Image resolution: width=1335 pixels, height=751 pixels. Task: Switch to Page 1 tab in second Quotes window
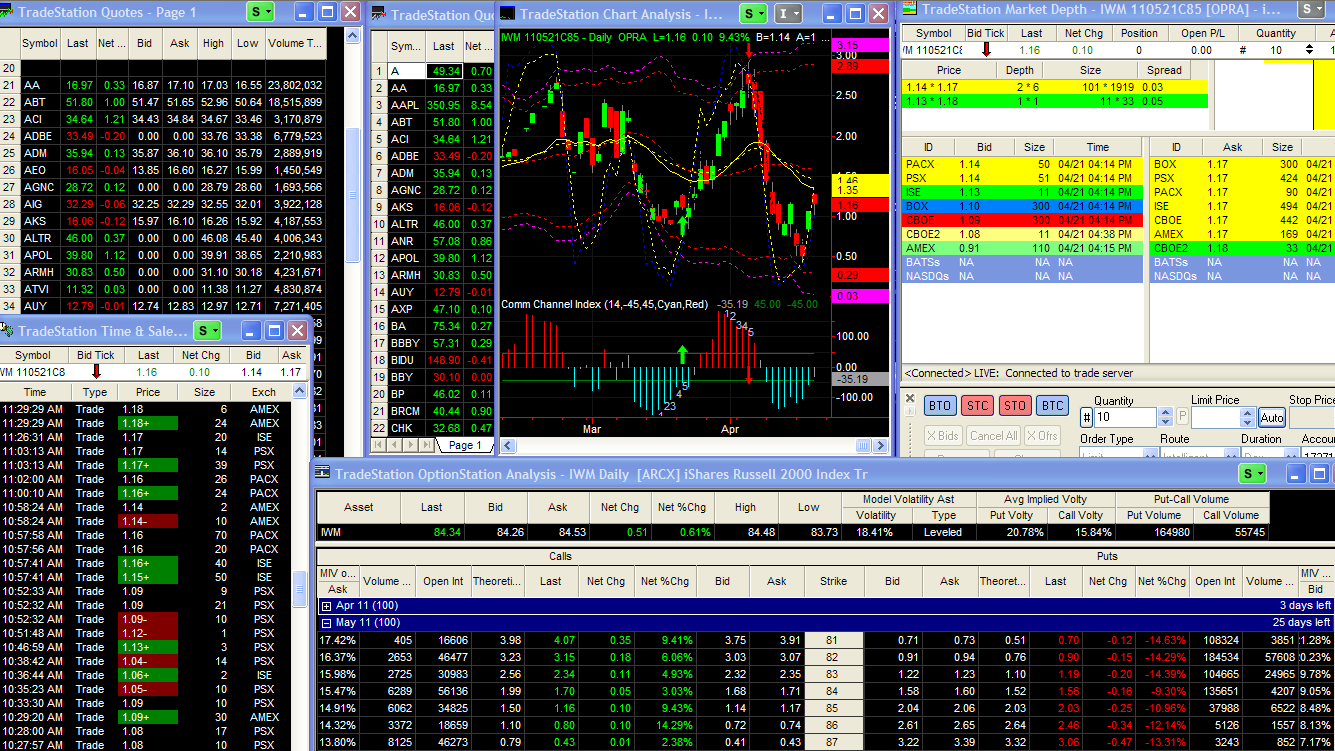(x=465, y=445)
